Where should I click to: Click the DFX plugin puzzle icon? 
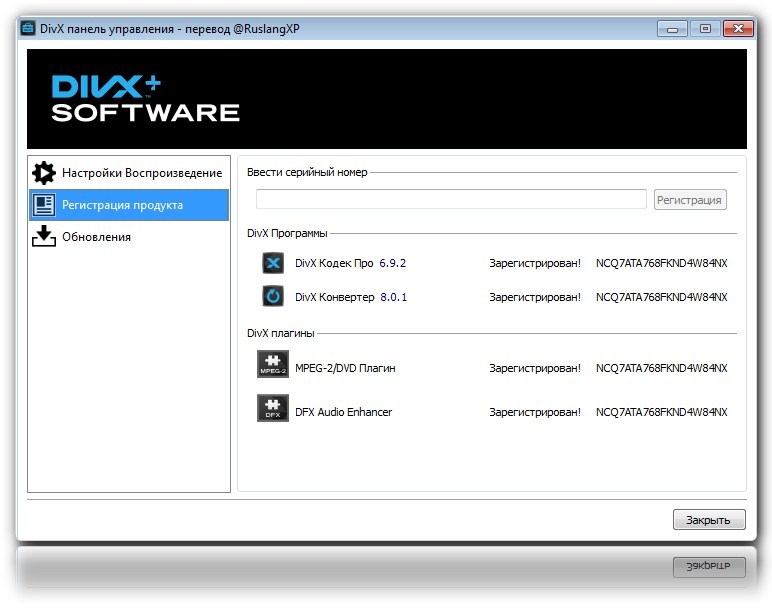point(273,408)
